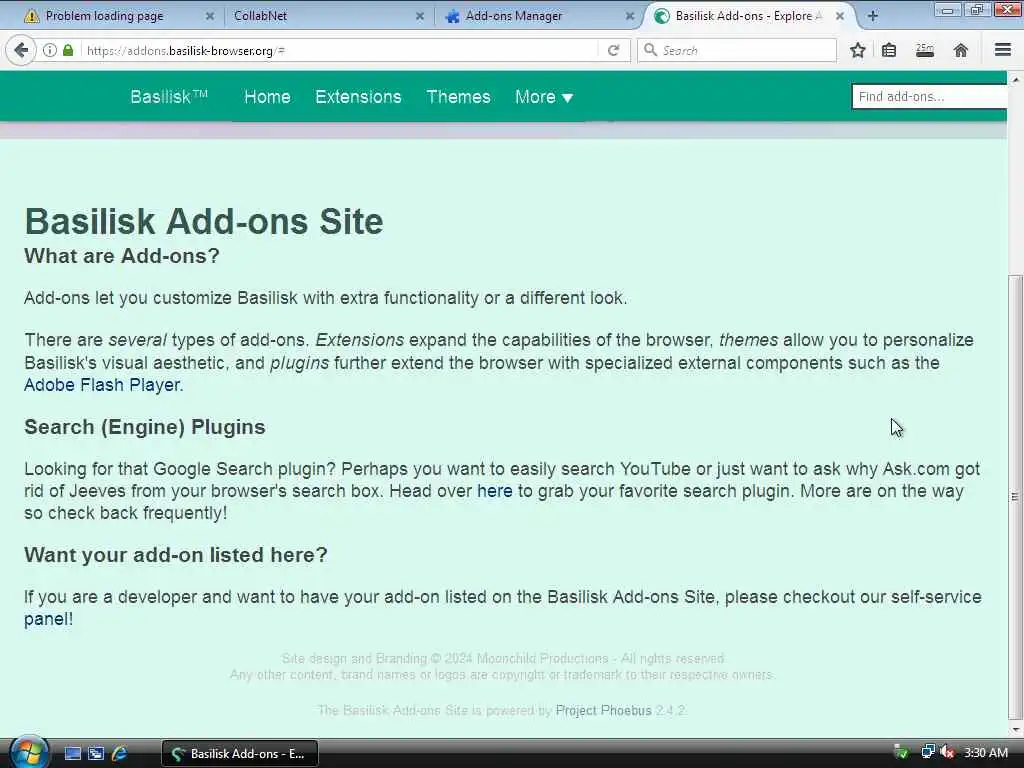
Task: Close the Problem loading page tab
Action: point(210,16)
